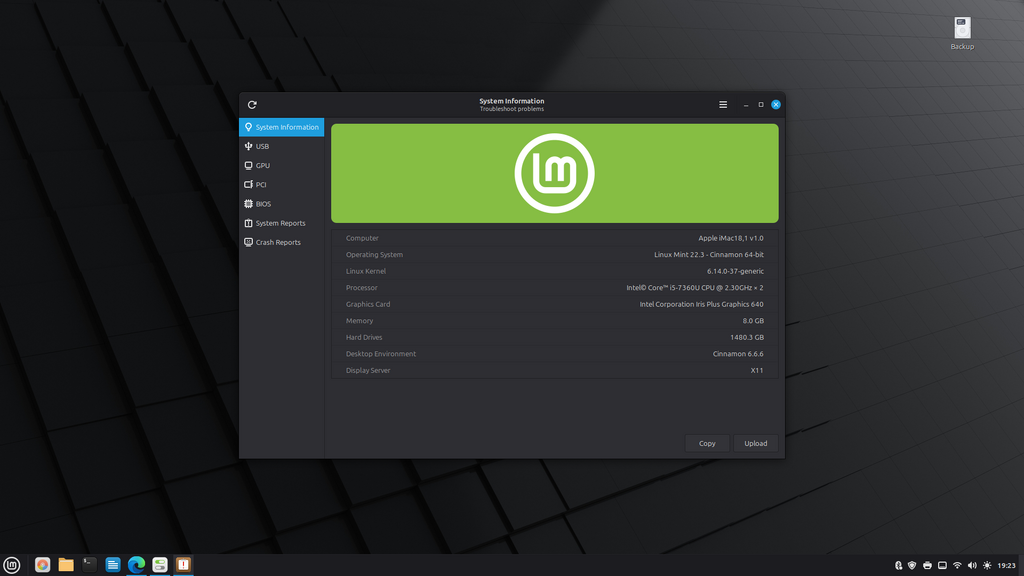Image resolution: width=1024 pixels, height=576 pixels.
Task: Open the Files folder icon in taskbar
Action: pos(66,565)
